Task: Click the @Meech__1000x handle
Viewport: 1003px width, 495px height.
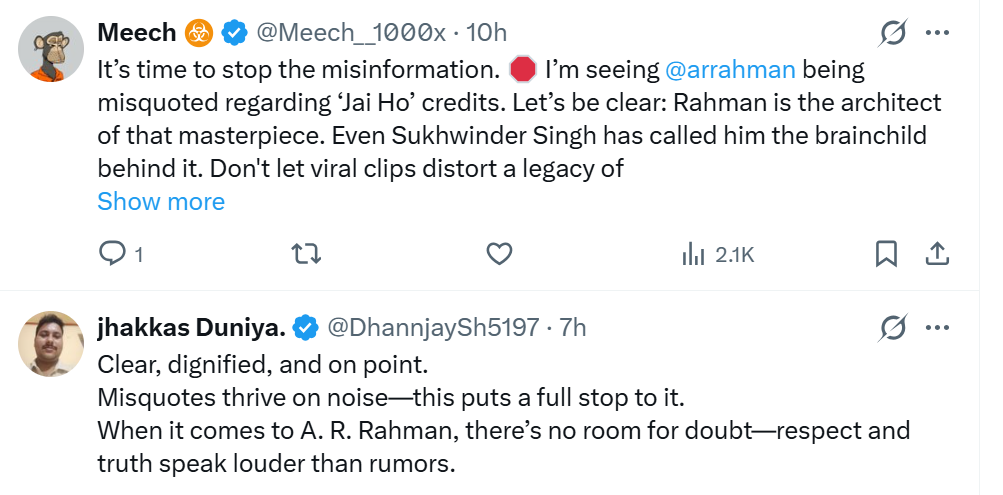Action: (x=351, y=33)
